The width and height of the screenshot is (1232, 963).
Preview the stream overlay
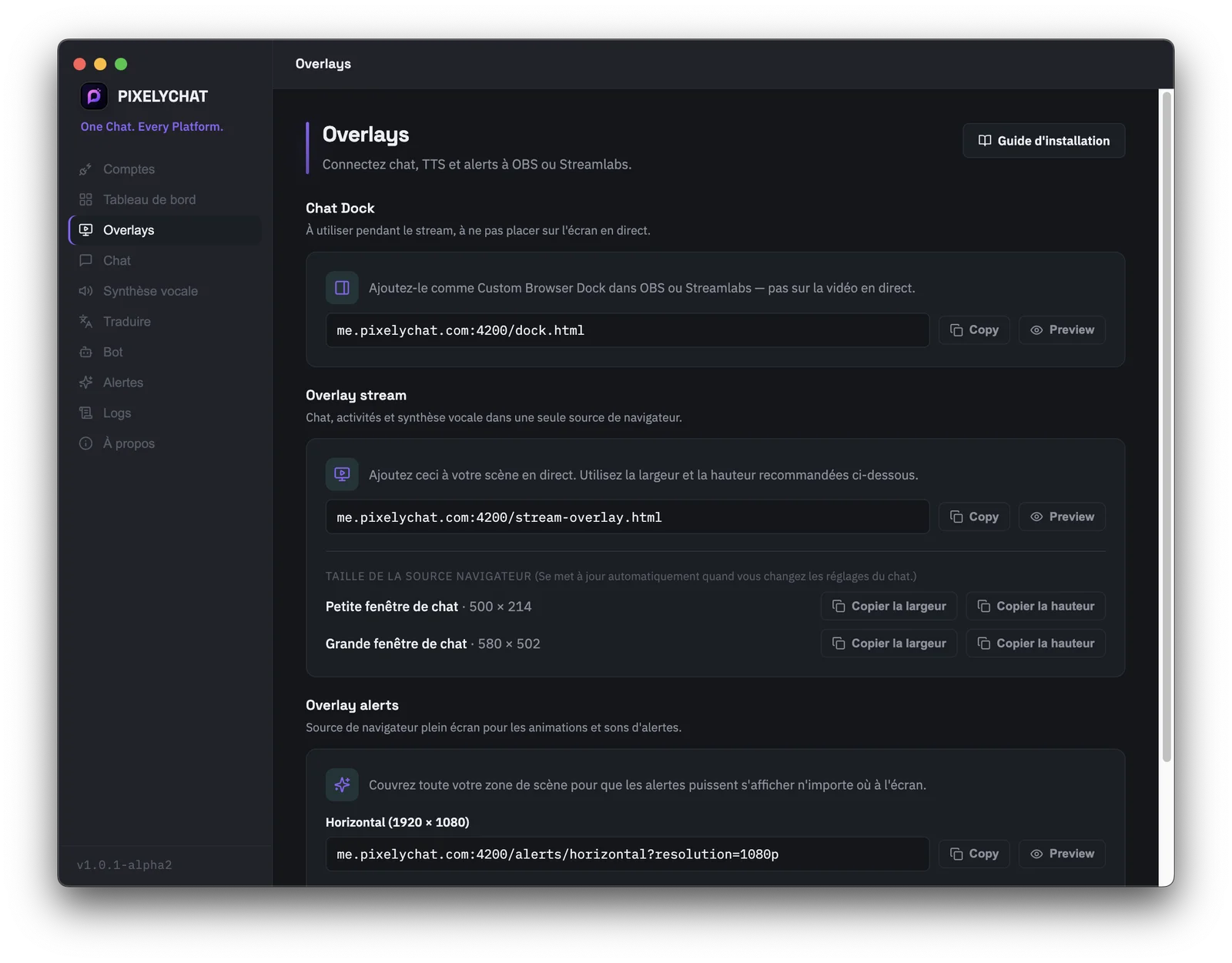coord(1062,517)
